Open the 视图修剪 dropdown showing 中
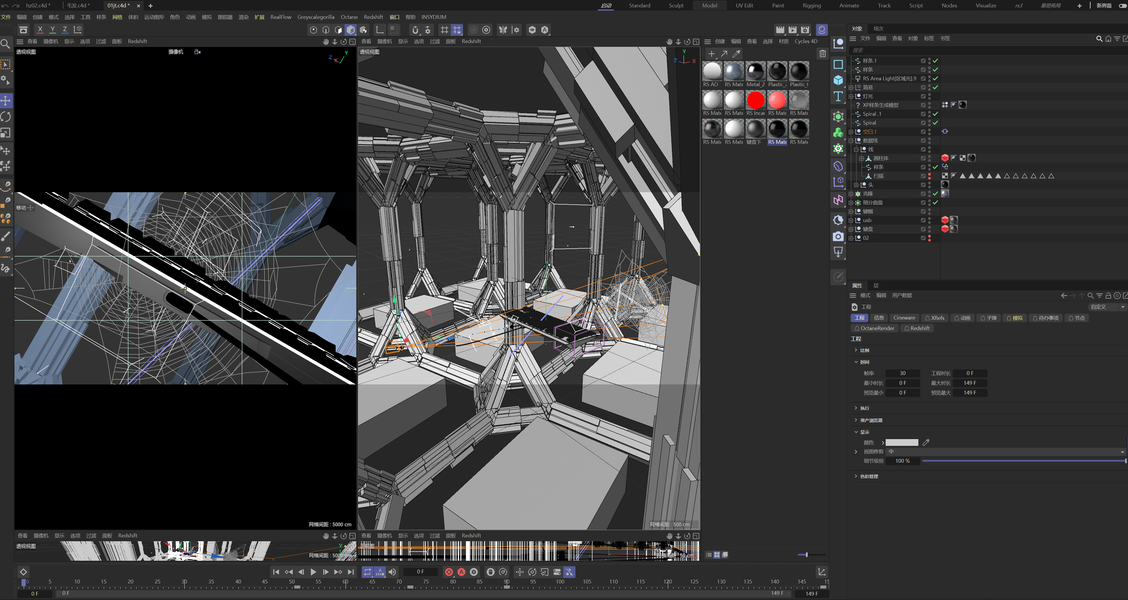1128x600 pixels. (x=1005, y=452)
